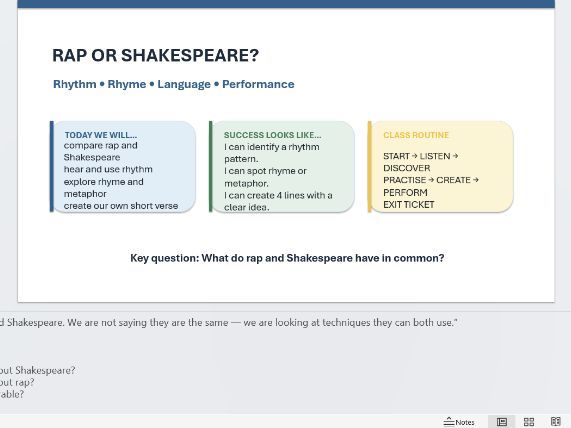This screenshot has width=571, height=428.
Task: Click the 'Rhythm • Rhyme • Language • Performance' subtitle
Action: 174,84
